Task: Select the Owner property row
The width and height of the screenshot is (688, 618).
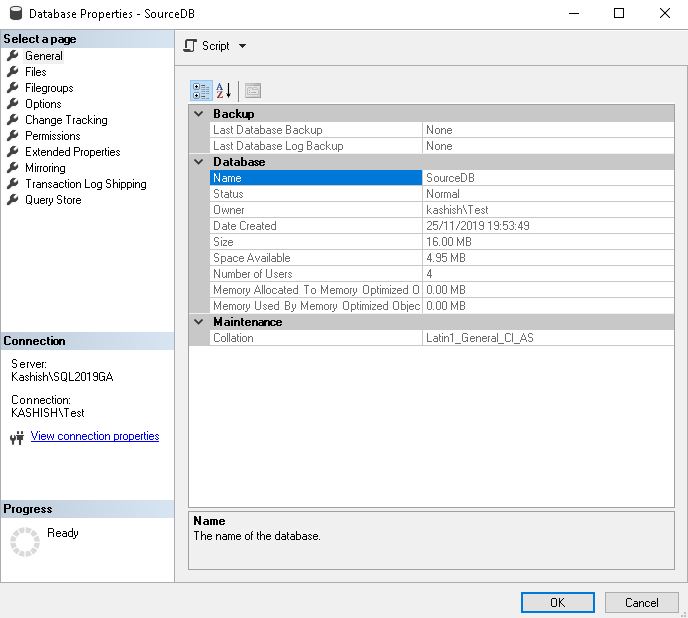Action: pos(316,210)
